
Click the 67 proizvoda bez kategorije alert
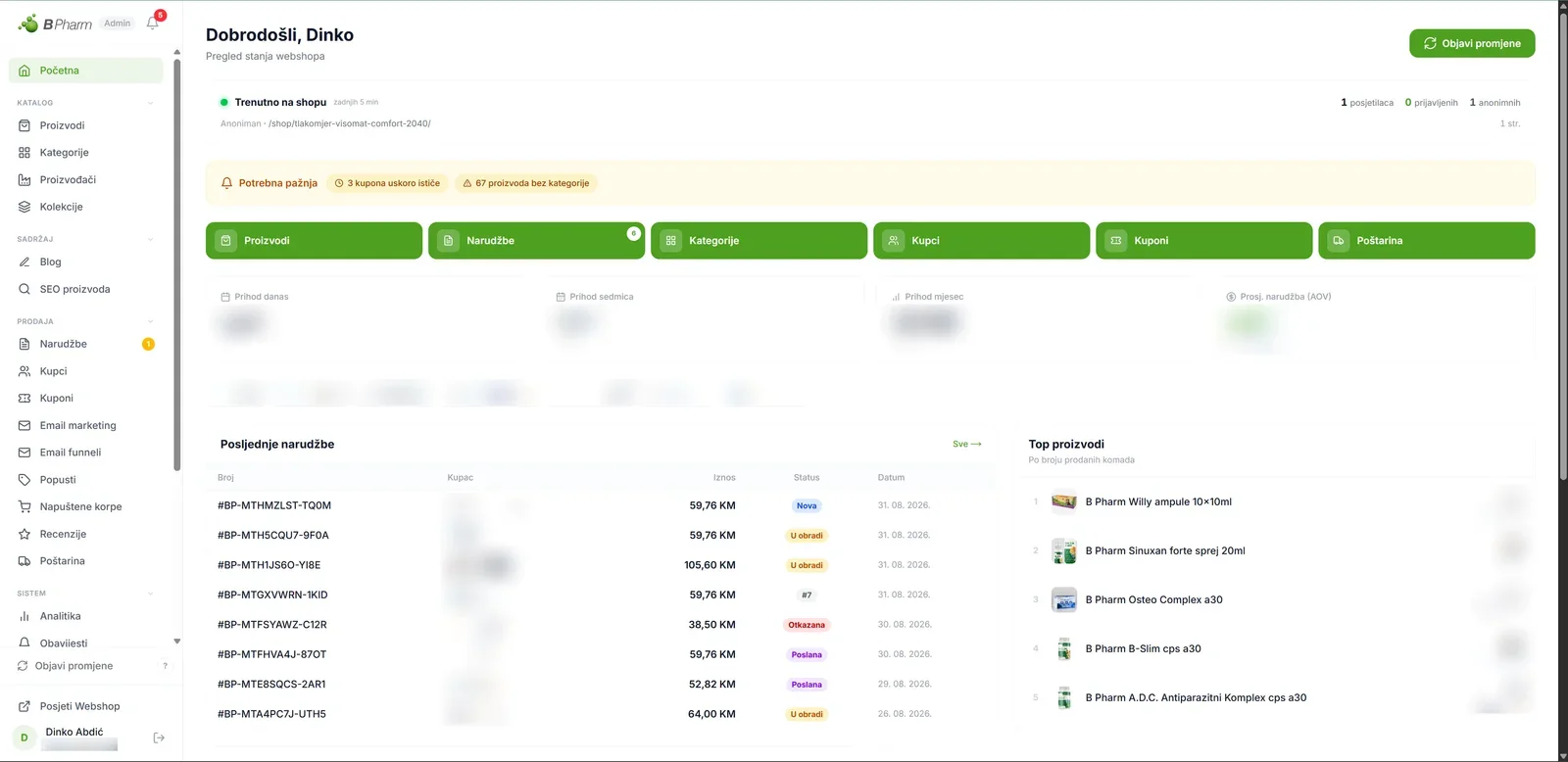(526, 183)
